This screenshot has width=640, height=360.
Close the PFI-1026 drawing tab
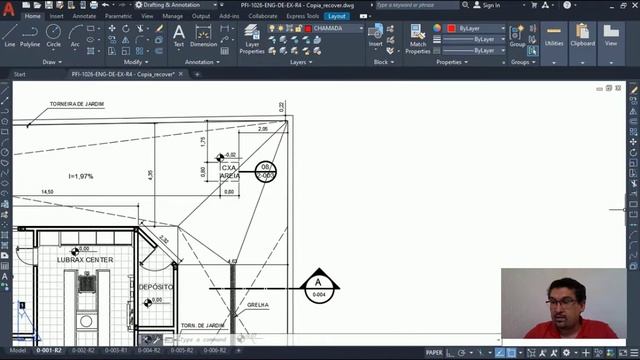(x=181, y=74)
